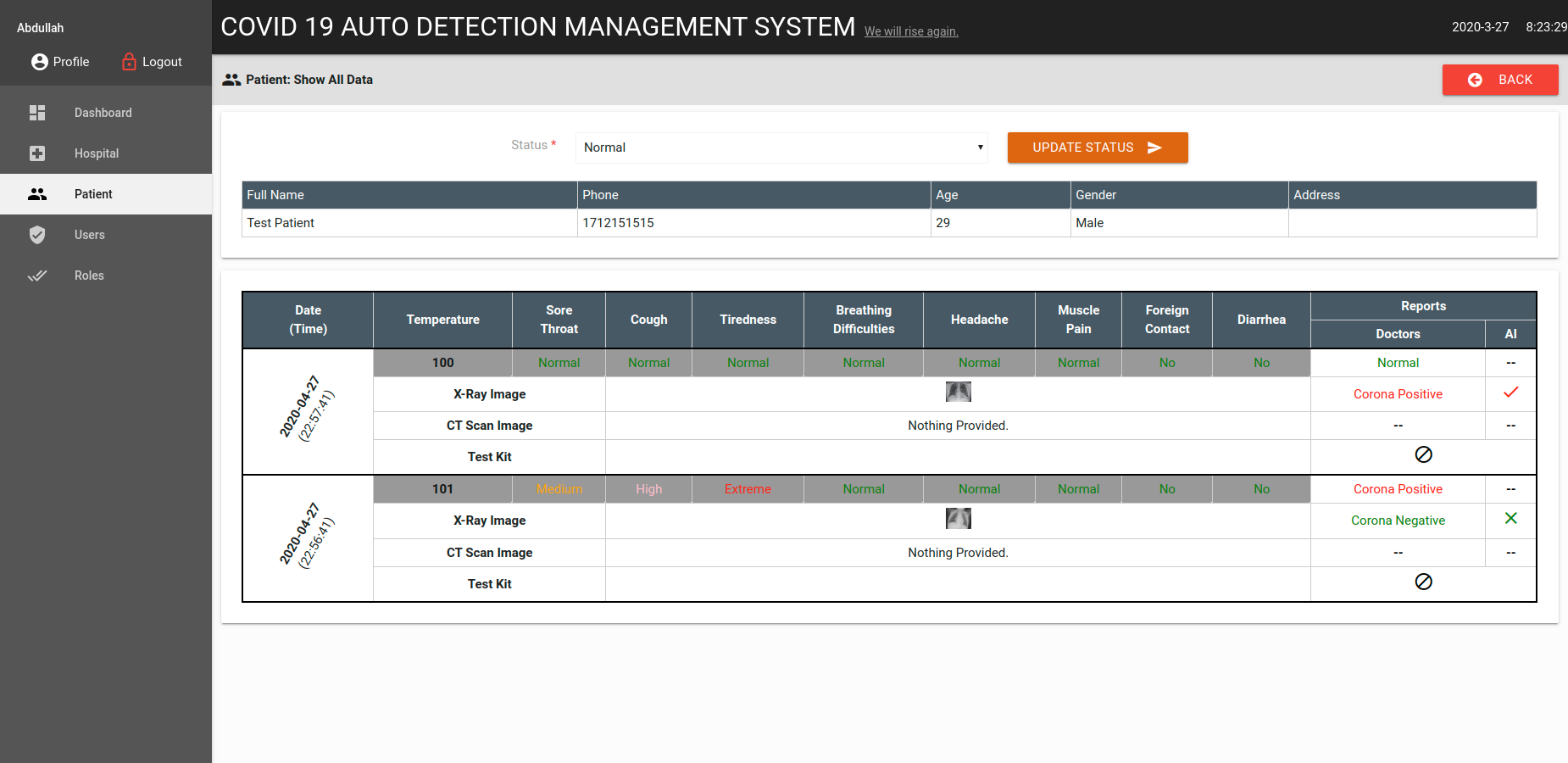This screenshot has height=763, width=1568.
Task: Click 'Nothing Provided.' in first CT Scan row
Action: pyautogui.click(x=958, y=426)
